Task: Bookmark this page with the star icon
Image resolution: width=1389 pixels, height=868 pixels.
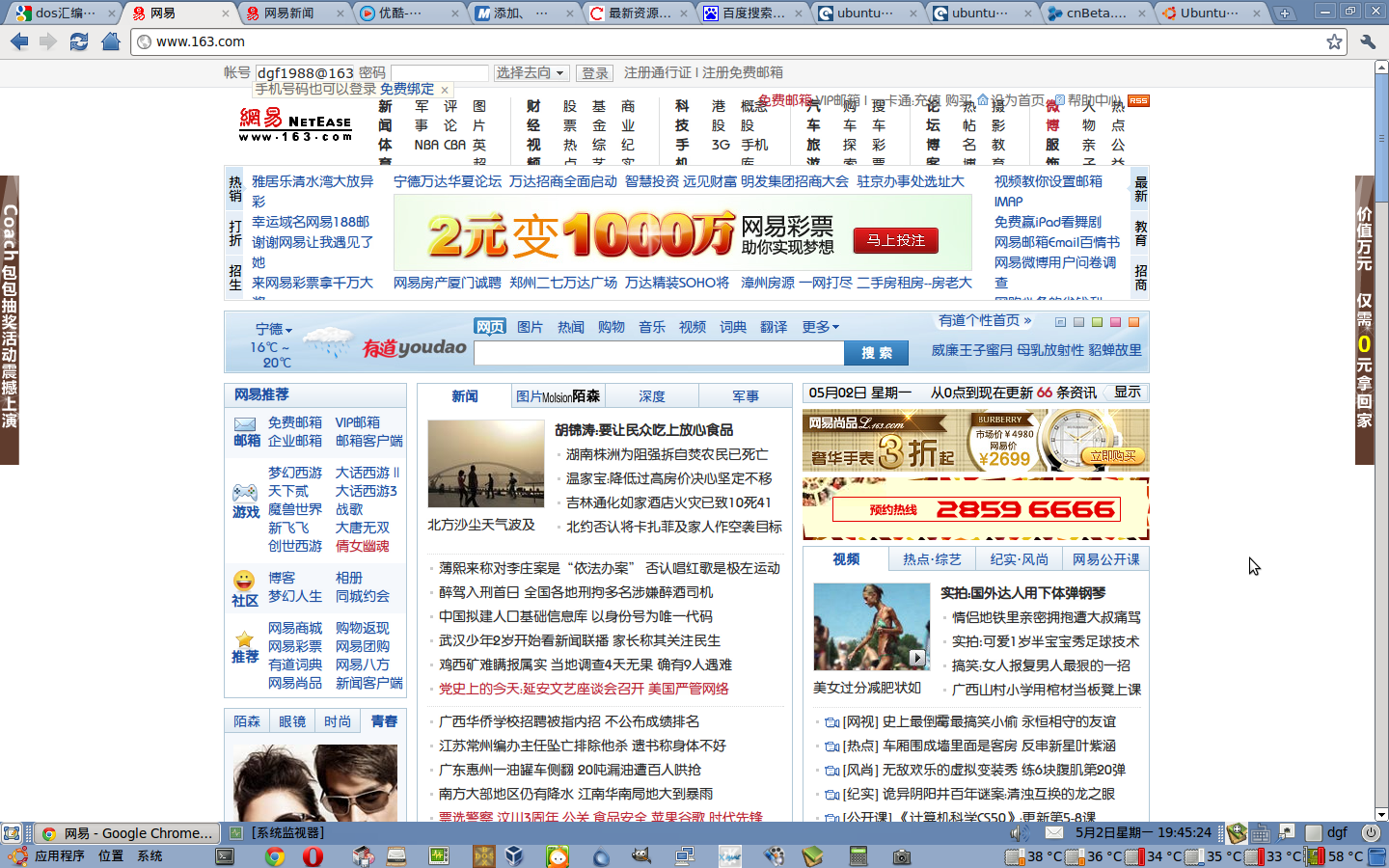Action: coord(1334,41)
